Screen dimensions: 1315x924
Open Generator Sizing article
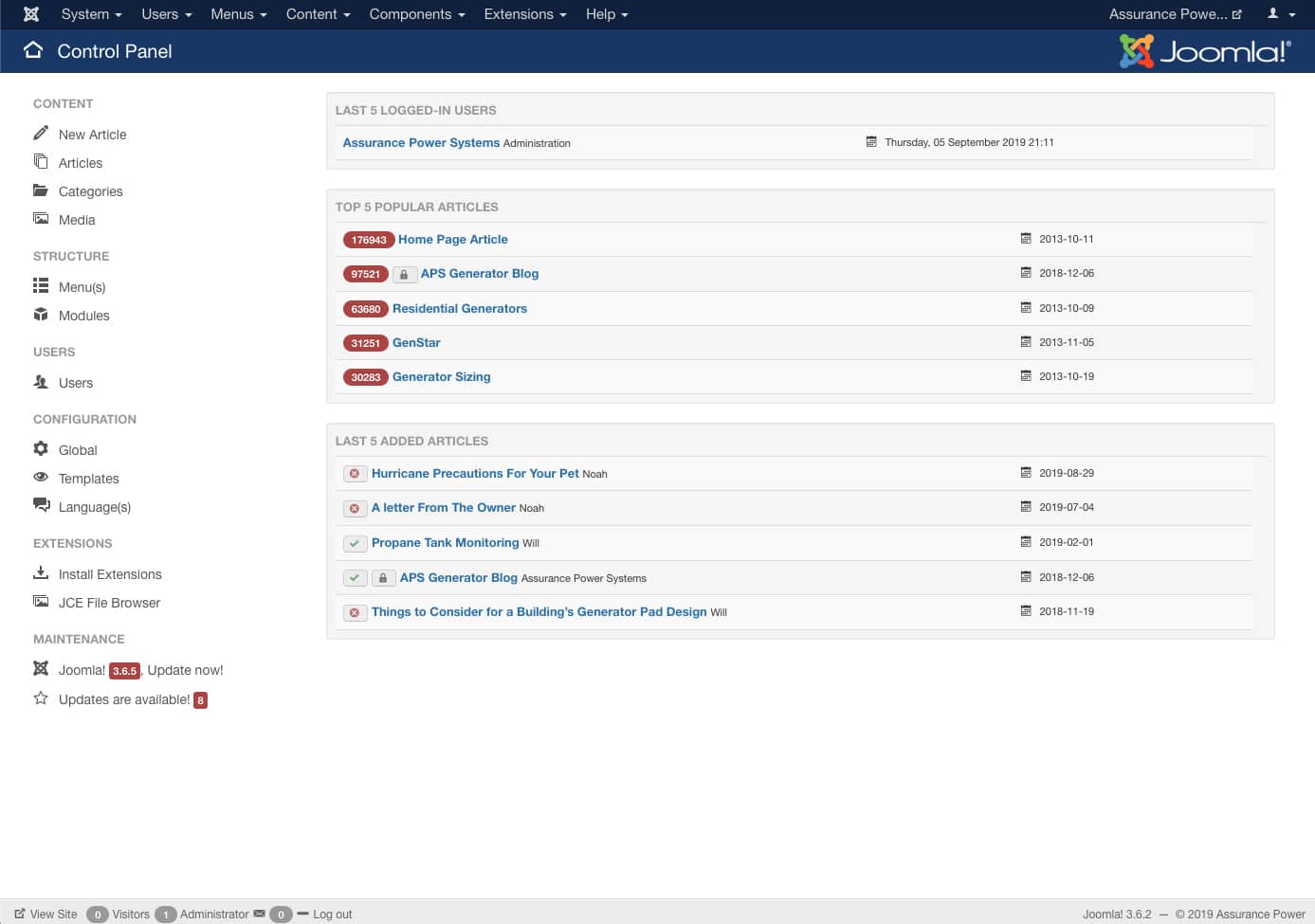click(x=442, y=376)
